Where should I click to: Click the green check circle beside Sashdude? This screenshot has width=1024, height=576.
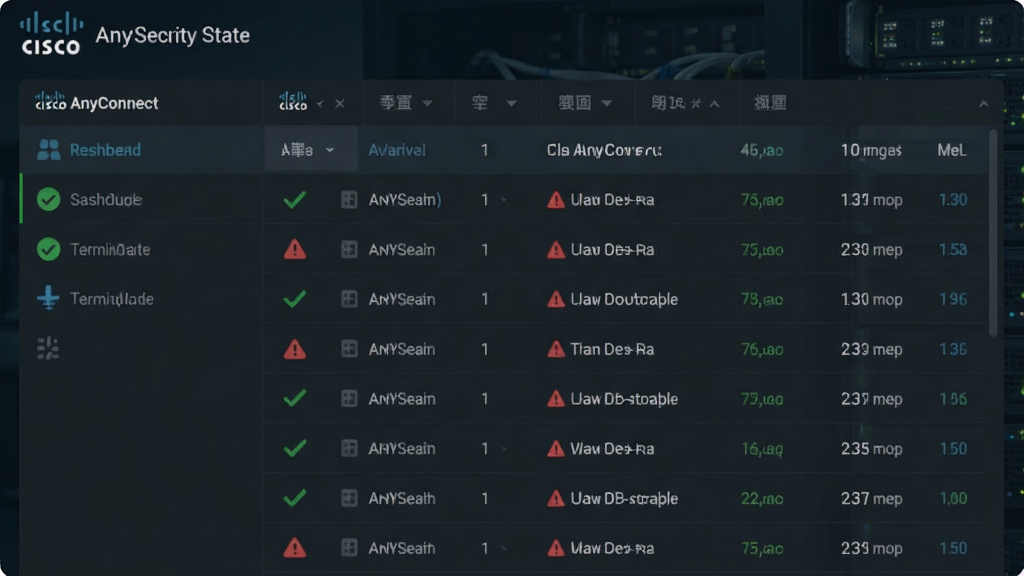point(48,199)
